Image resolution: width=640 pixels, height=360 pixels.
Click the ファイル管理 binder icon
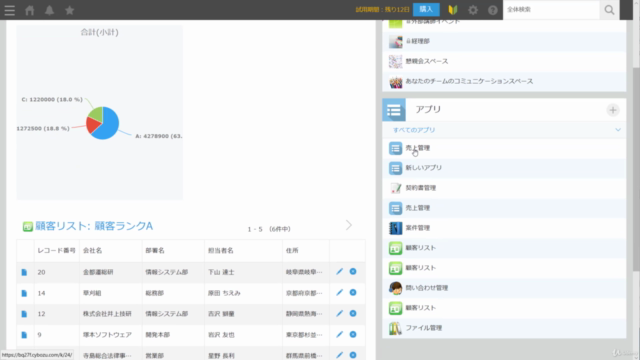pos(395,328)
